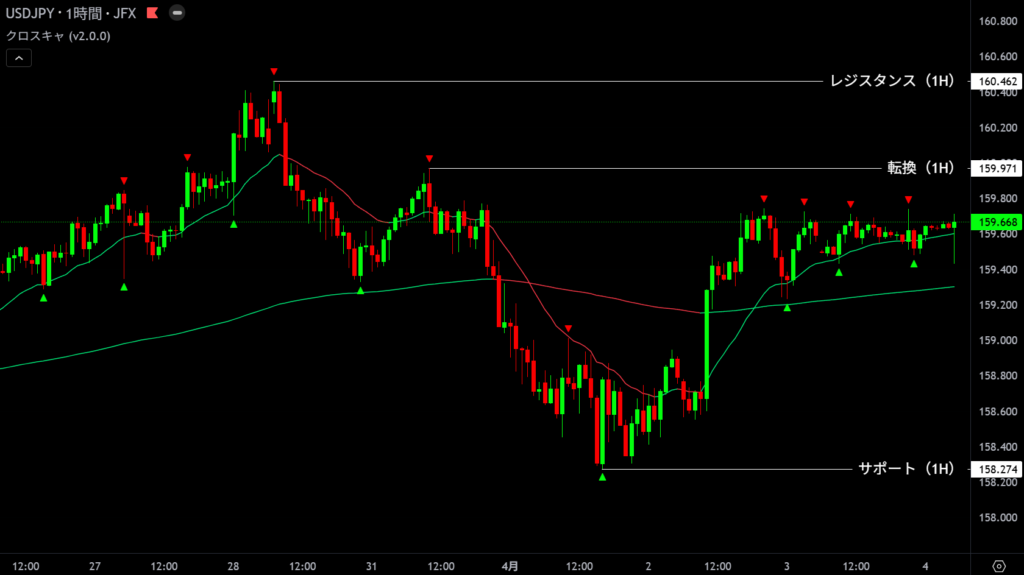Click the クロスキャ (v2.0.0) indicator name
The width and height of the screenshot is (1024, 575).
[x=58, y=35]
